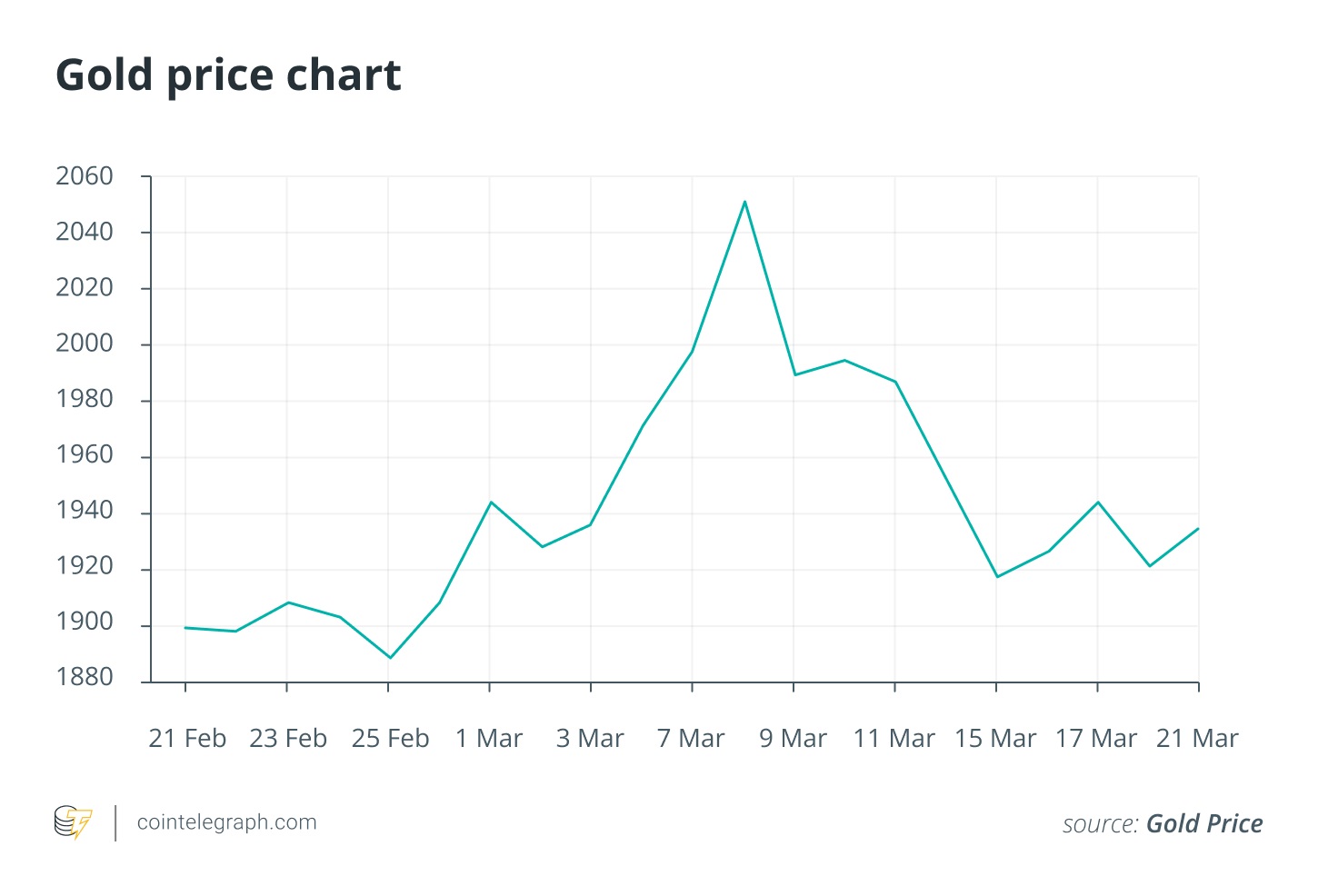Click the 2060 y-axis label
This screenshot has width=1318, height=896.
pos(85,176)
